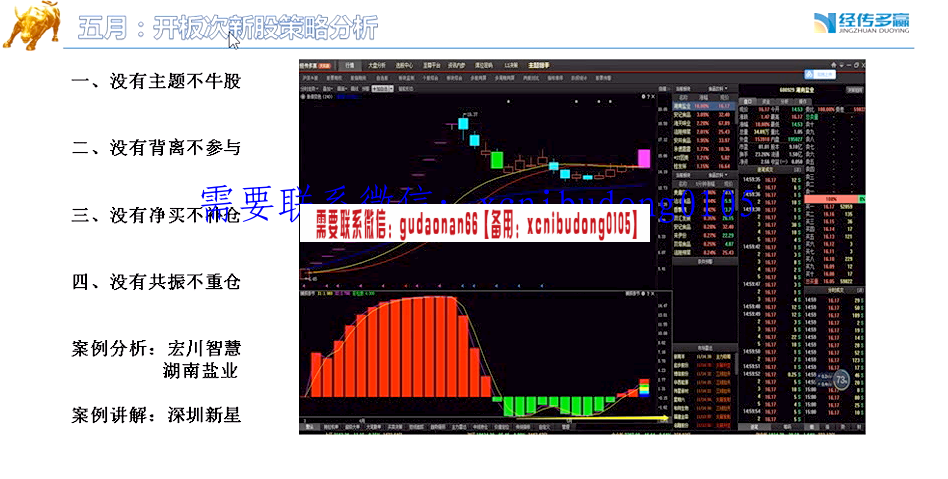The image size is (948, 479).
Task: Click the round 73 floating badge icon
Action: pyautogui.click(x=842, y=380)
